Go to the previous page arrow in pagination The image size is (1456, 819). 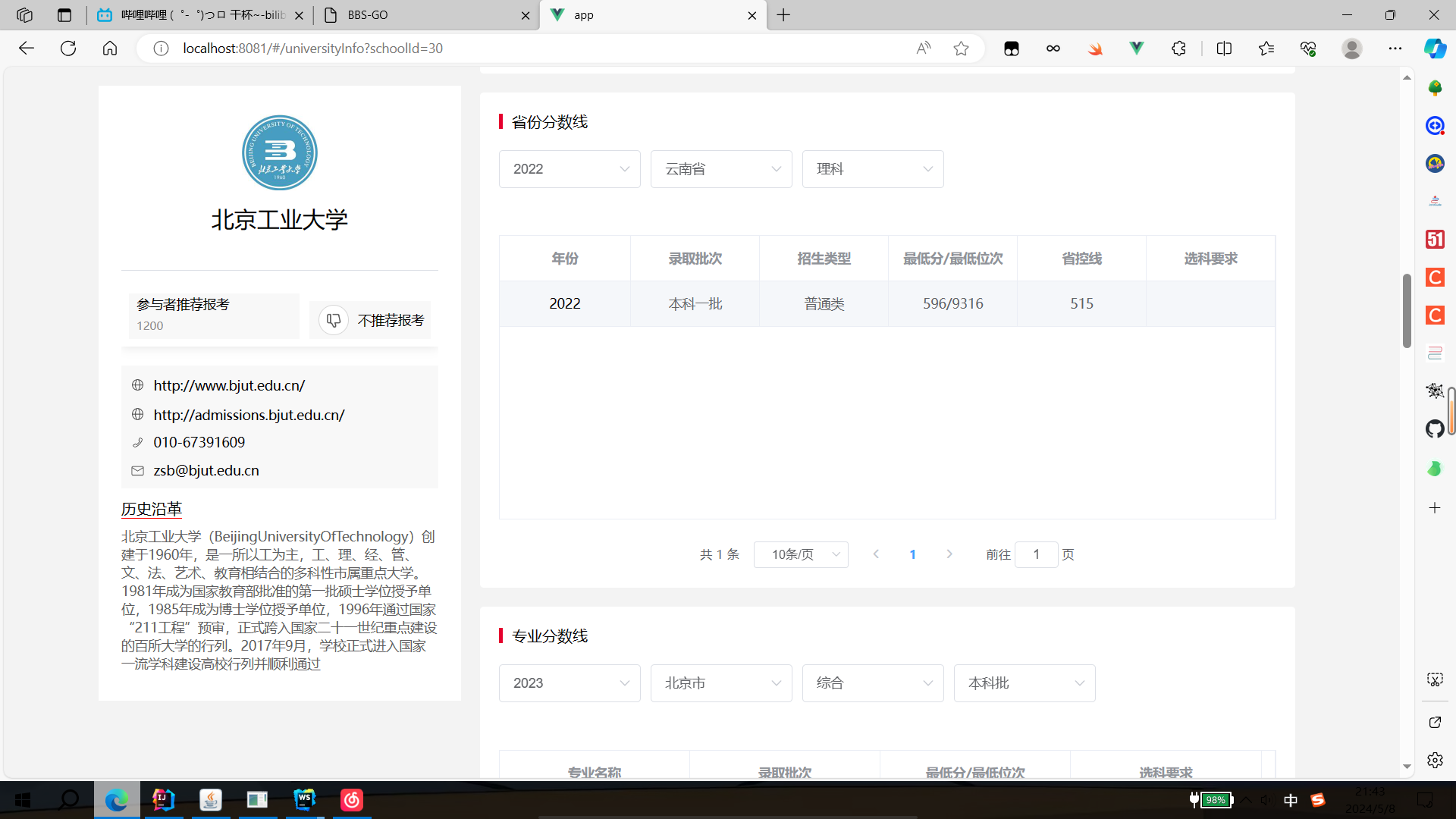pyautogui.click(x=876, y=554)
